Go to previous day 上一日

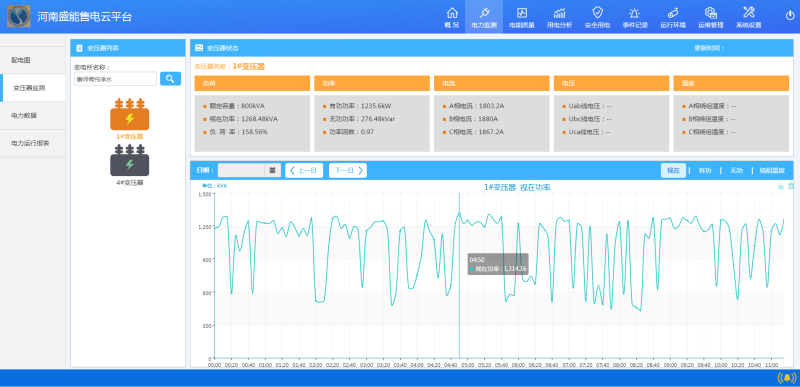click(x=304, y=170)
